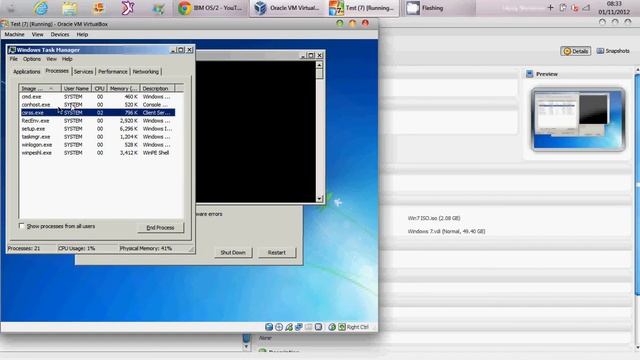This screenshot has width=640, height=360.
Task: Click the network adapters icon in VM status bar
Action: coord(299,327)
